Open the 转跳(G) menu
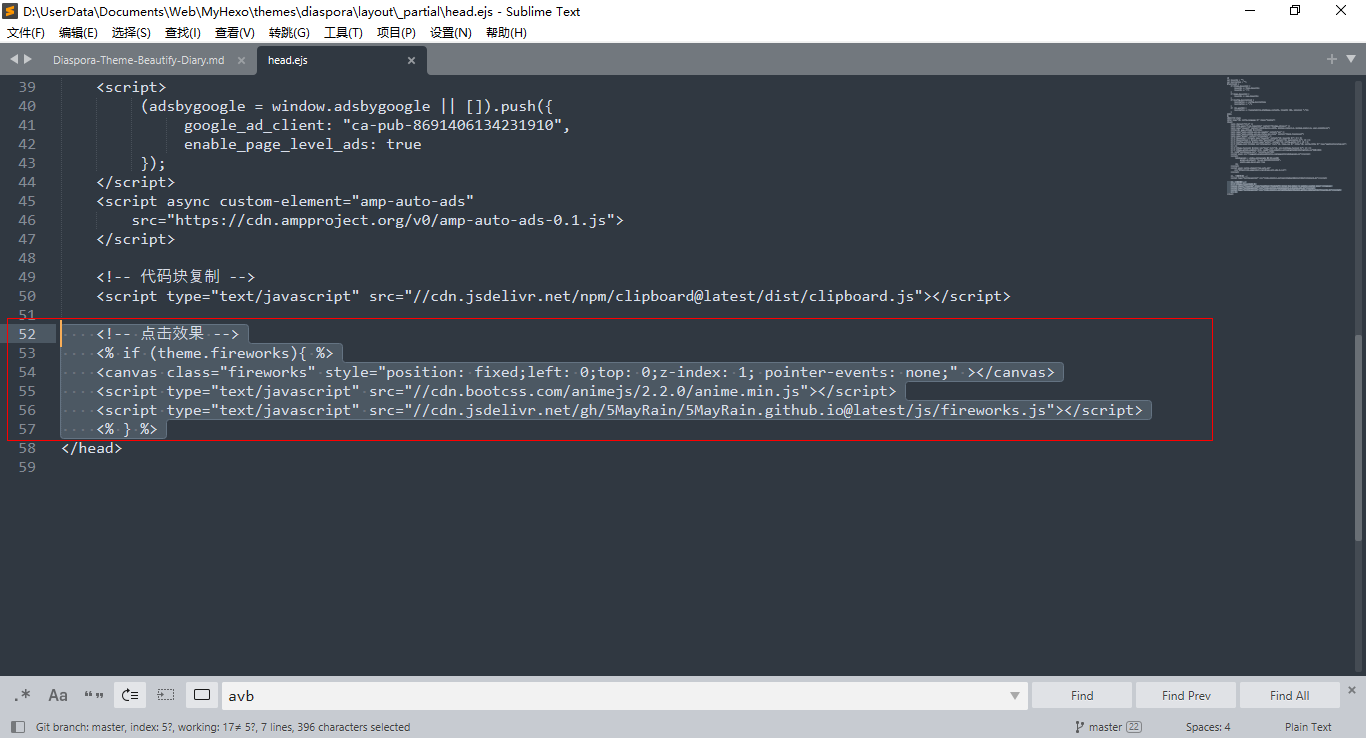The image size is (1366, 738). tap(289, 33)
